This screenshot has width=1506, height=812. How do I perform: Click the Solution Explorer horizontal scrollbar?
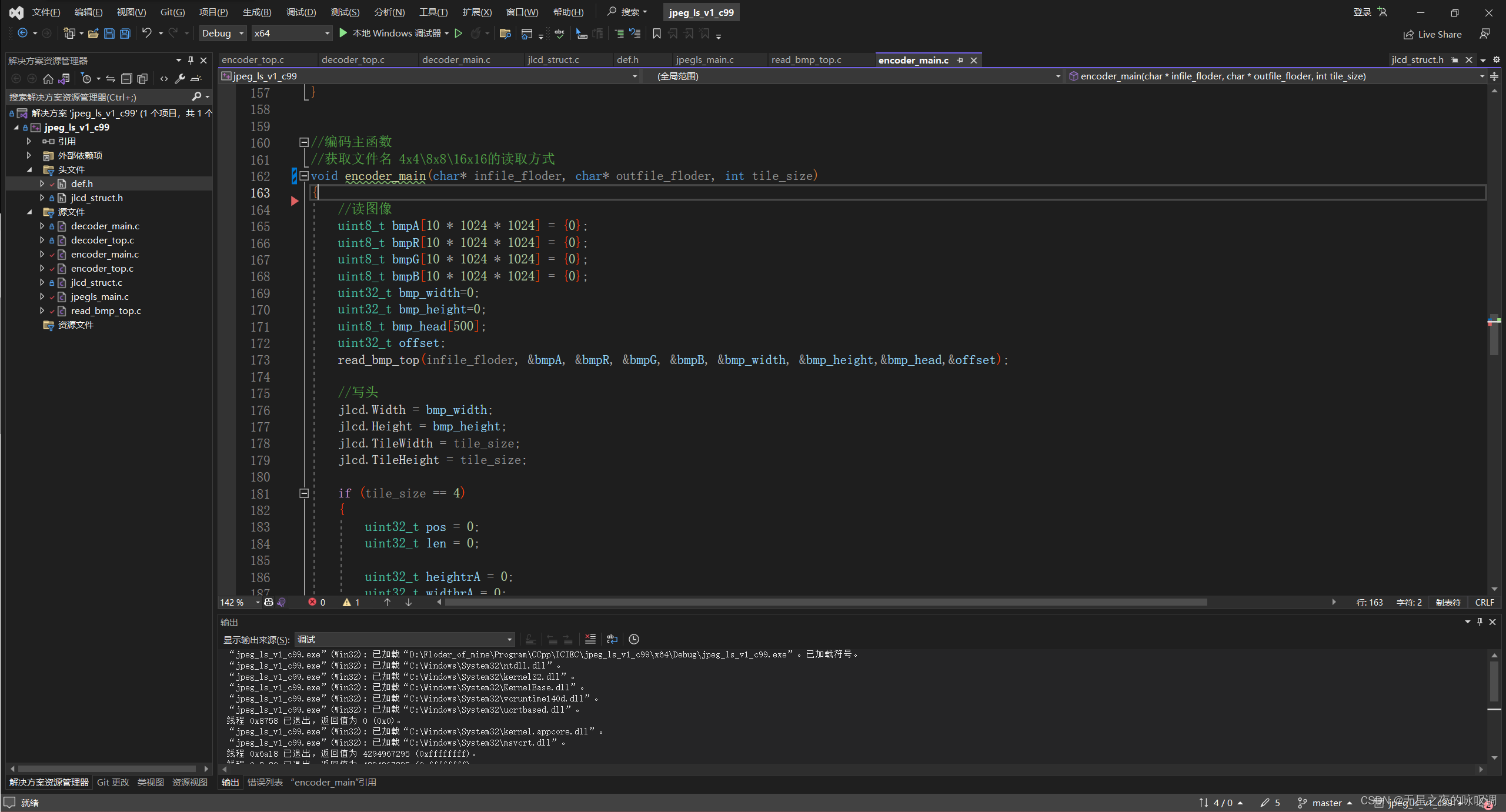(x=107, y=768)
